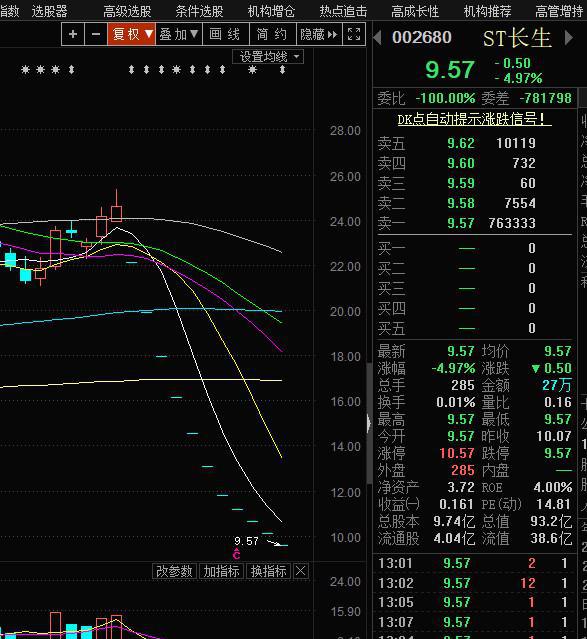Click the magenta C marker under the chart

236,553
